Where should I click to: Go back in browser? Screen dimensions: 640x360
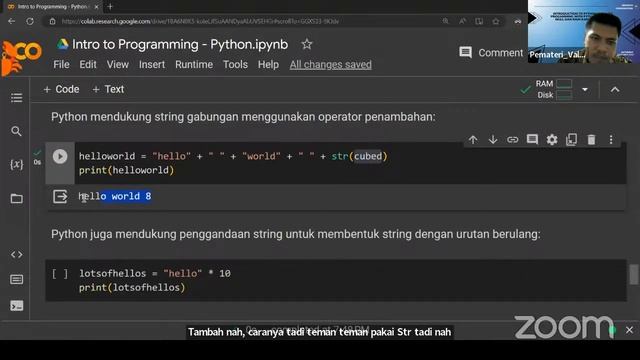click(11, 21)
